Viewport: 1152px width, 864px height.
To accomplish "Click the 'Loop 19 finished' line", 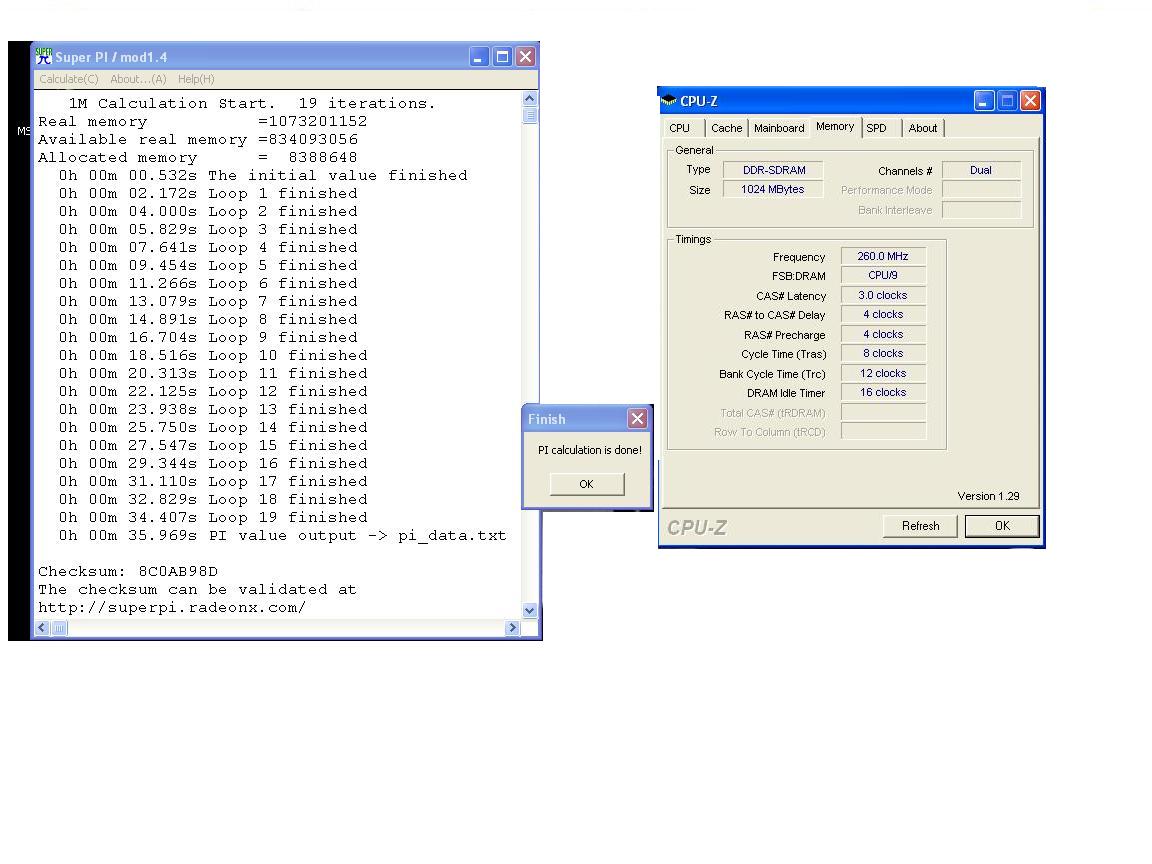I will (213, 517).
